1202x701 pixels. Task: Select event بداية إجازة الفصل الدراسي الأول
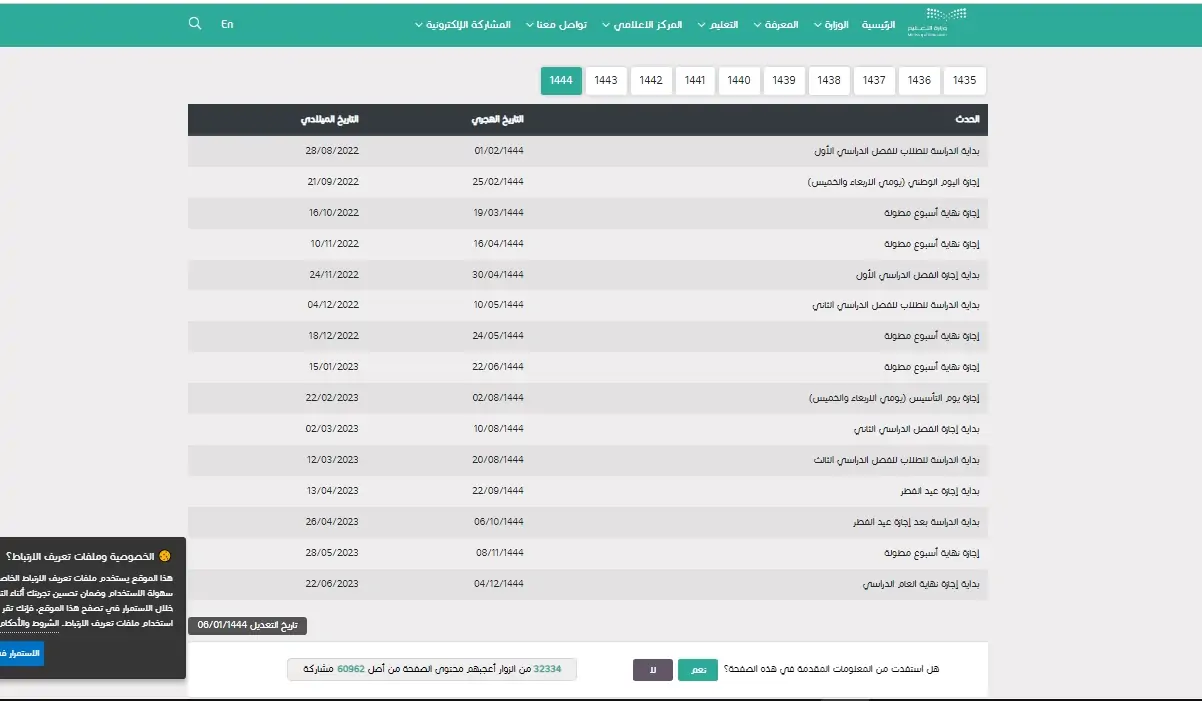point(917,275)
